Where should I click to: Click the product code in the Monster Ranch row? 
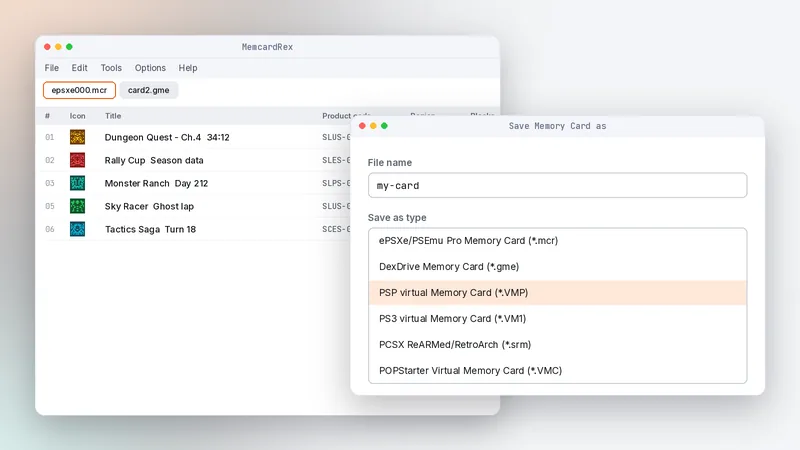tap(336, 183)
